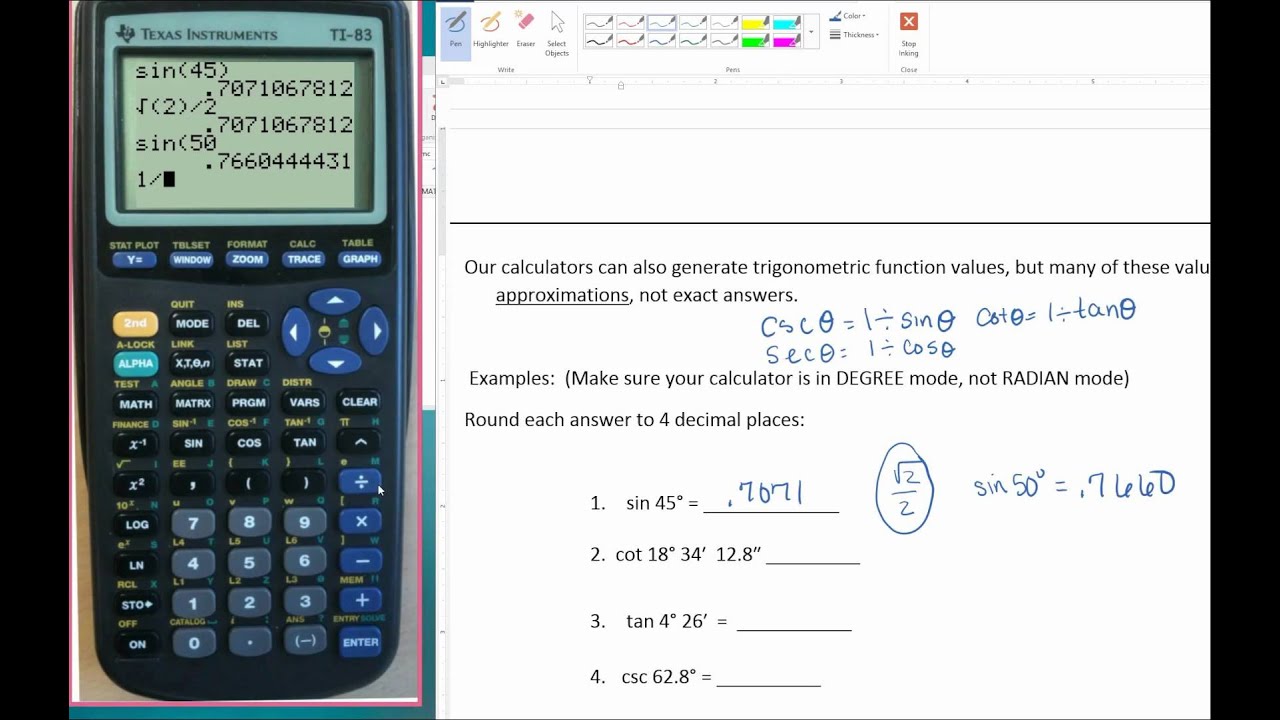Screen dimensions: 1280x720
Task: Click the calculator ENTER key
Action: coord(361,642)
